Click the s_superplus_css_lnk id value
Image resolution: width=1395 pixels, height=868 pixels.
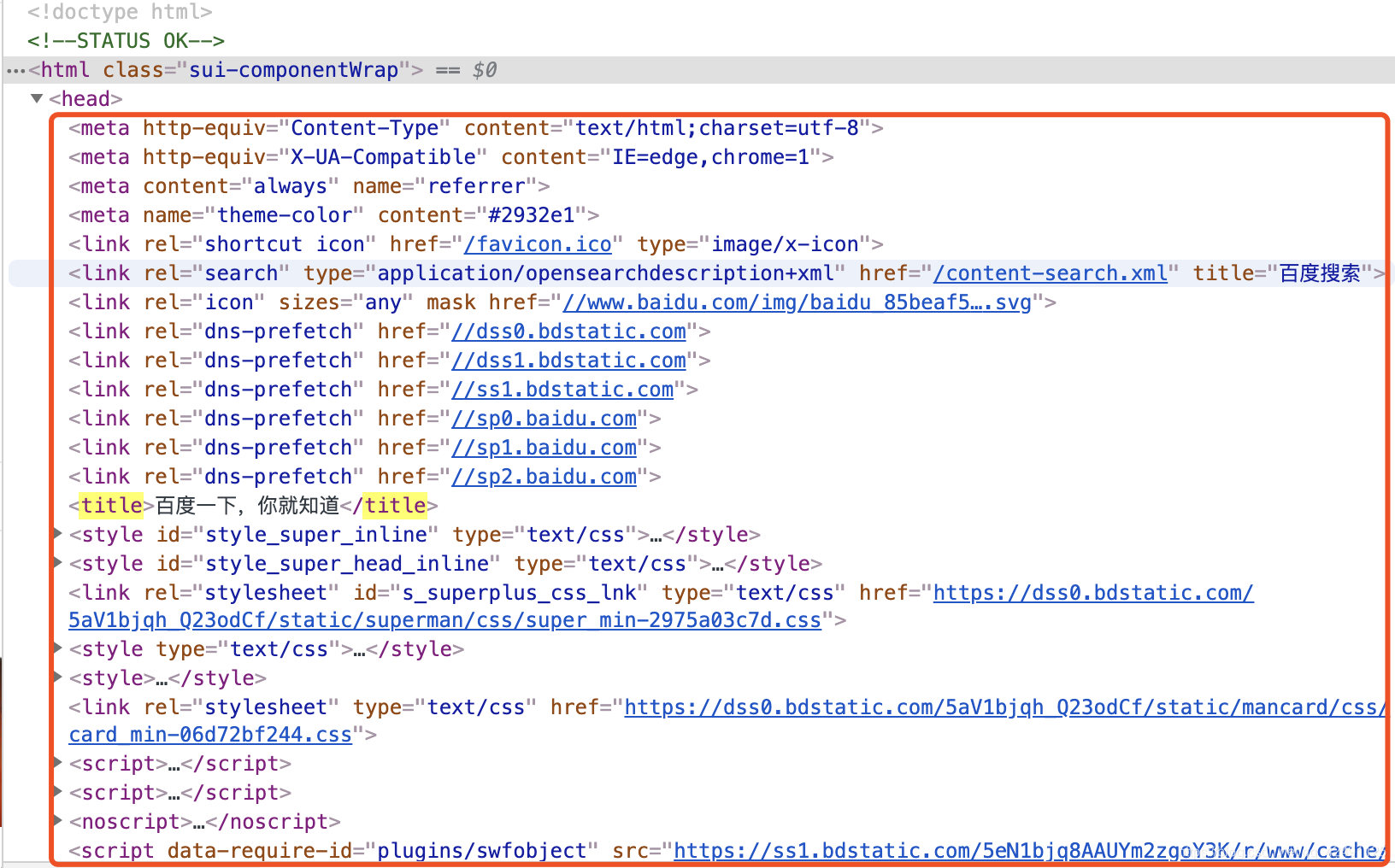click(x=519, y=593)
